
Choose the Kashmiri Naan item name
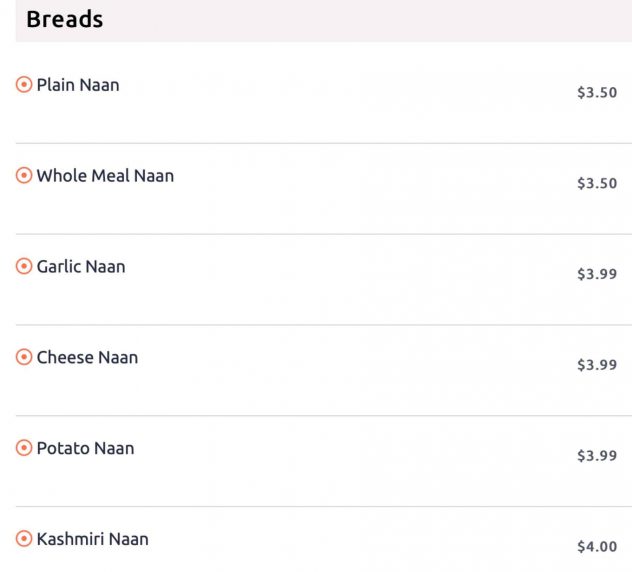point(92,539)
